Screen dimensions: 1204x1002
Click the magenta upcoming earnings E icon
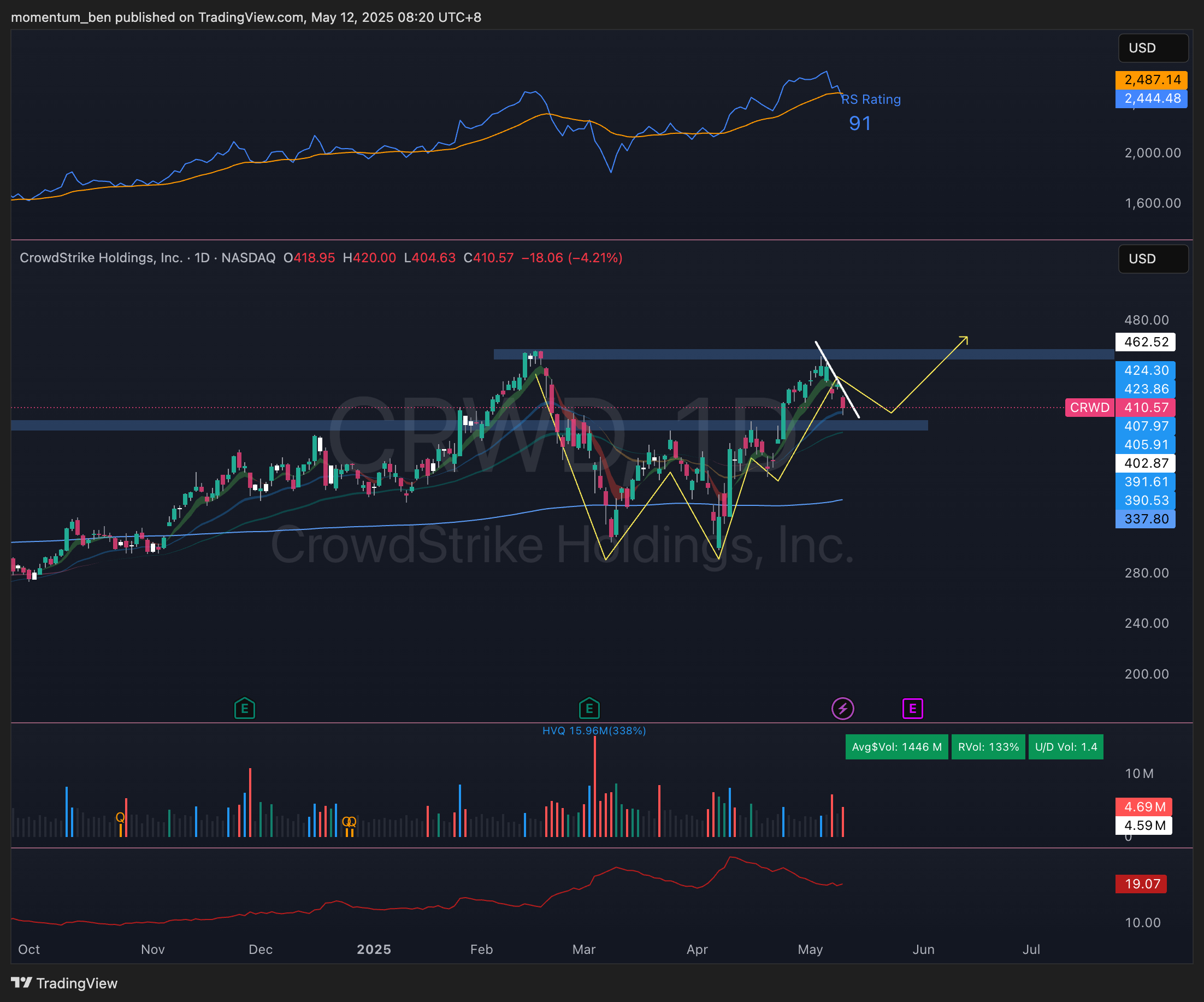pyautogui.click(x=912, y=709)
